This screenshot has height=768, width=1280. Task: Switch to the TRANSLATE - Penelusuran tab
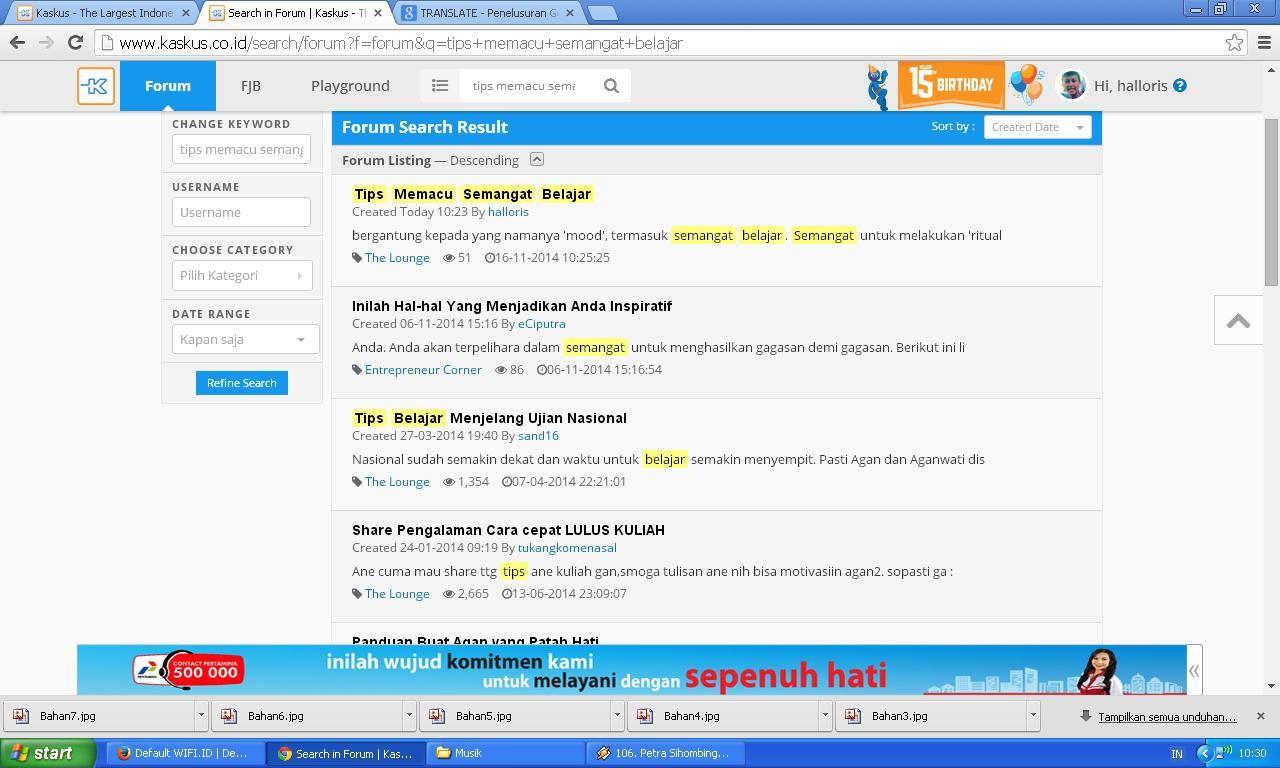tap(490, 13)
